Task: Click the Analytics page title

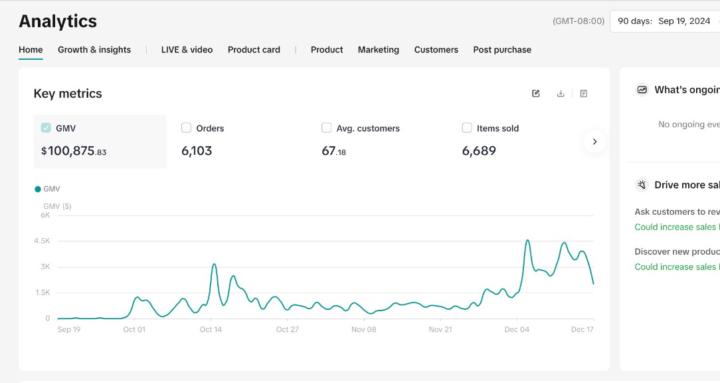Action: pos(58,21)
